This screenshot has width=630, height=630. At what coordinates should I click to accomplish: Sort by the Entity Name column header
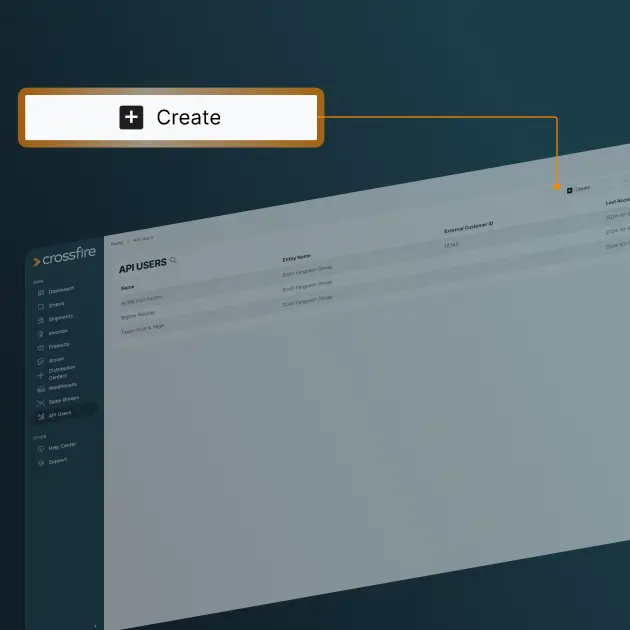tap(298, 259)
